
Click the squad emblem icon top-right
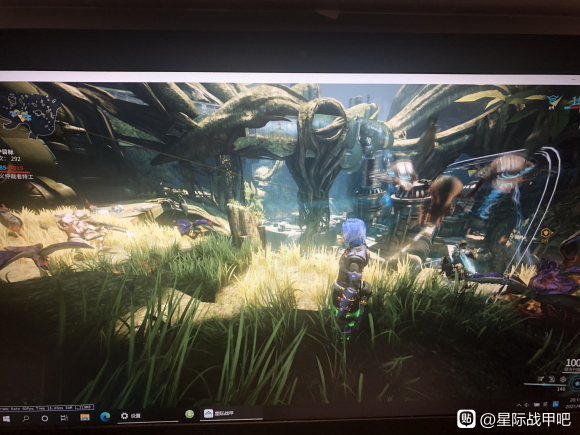pos(554,100)
